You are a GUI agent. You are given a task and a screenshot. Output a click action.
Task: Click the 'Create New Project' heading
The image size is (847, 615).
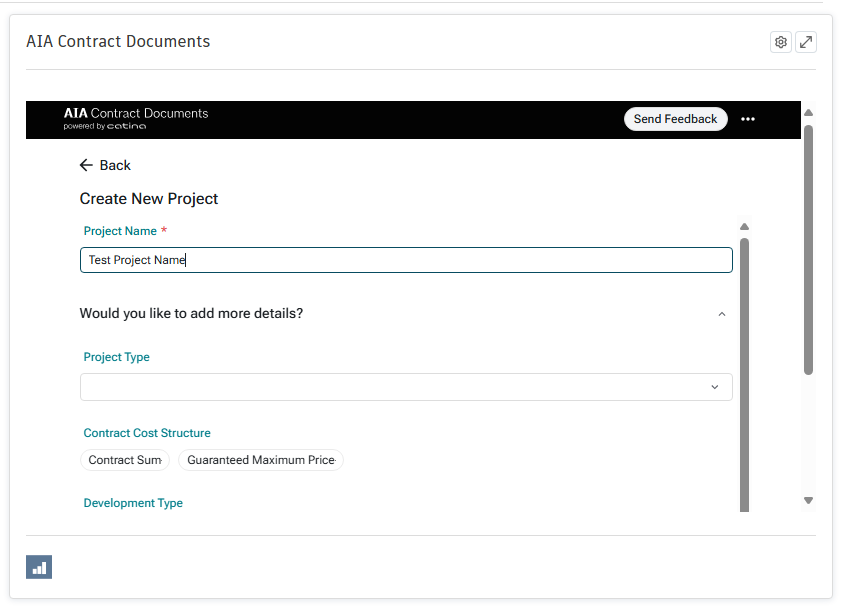click(149, 199)
